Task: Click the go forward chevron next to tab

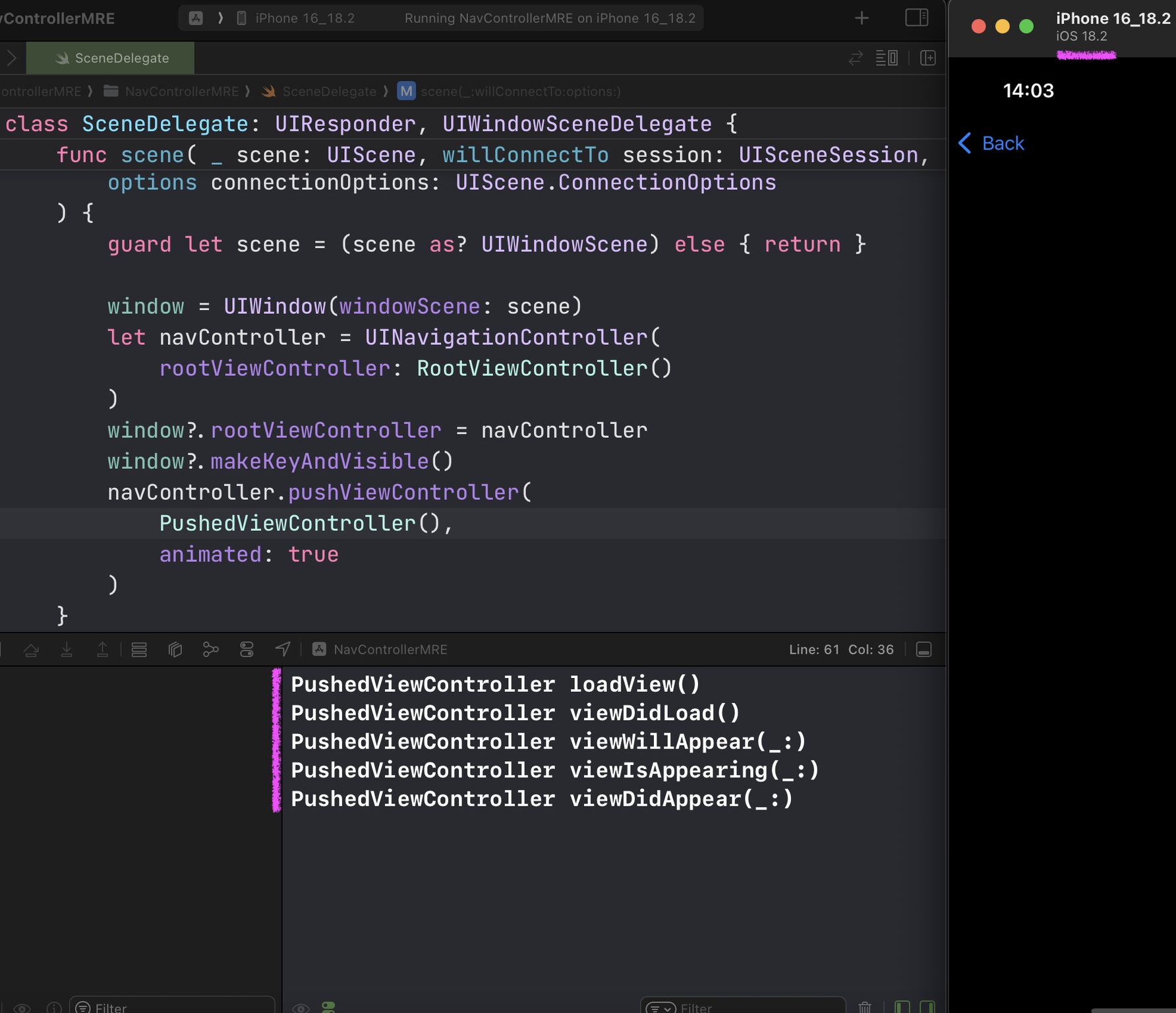Action: (11, 58)
